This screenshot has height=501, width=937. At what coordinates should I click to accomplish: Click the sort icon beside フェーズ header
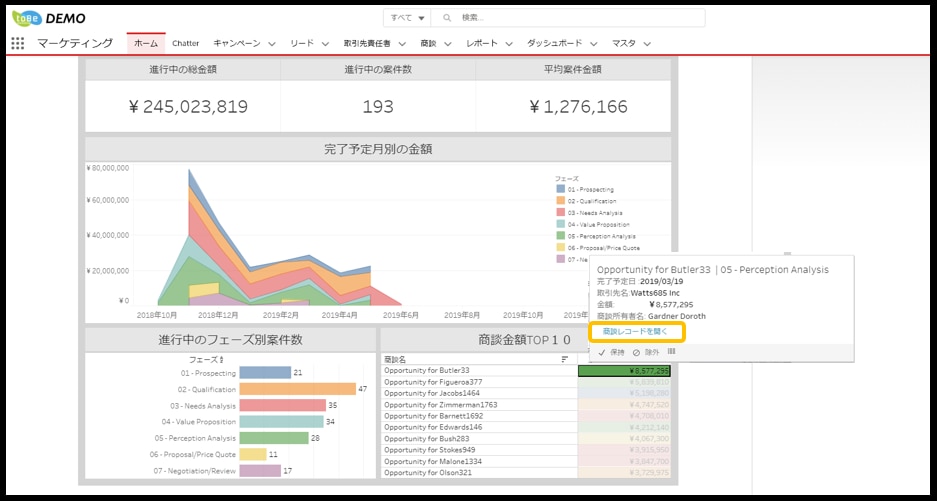(221, 358)
